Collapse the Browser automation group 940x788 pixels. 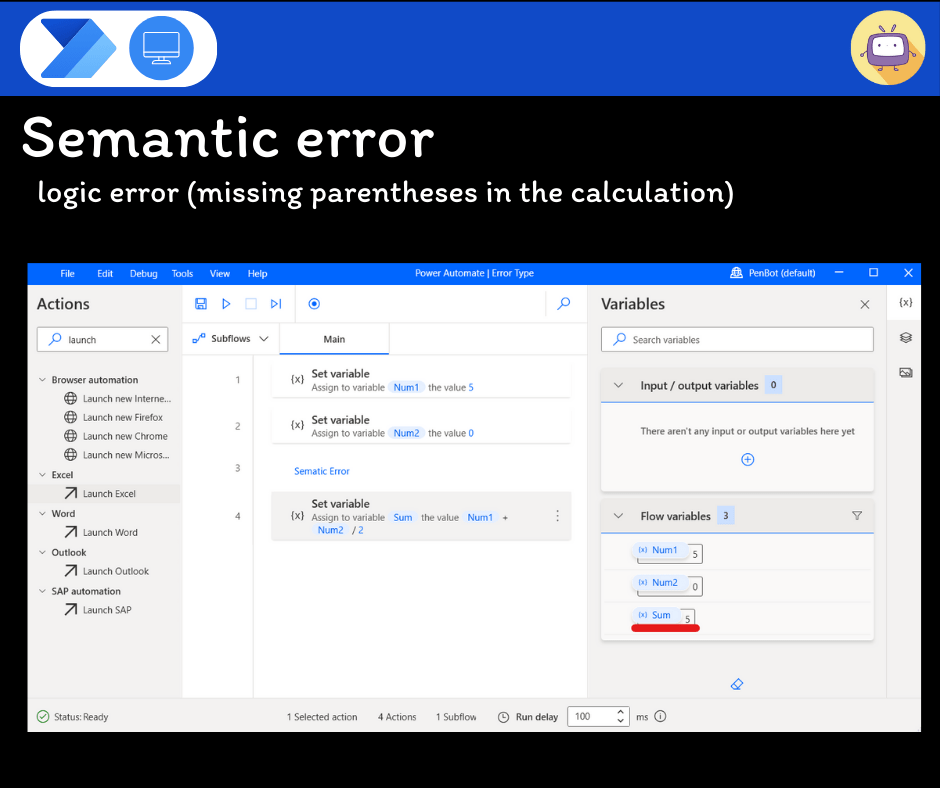[42, 380]
